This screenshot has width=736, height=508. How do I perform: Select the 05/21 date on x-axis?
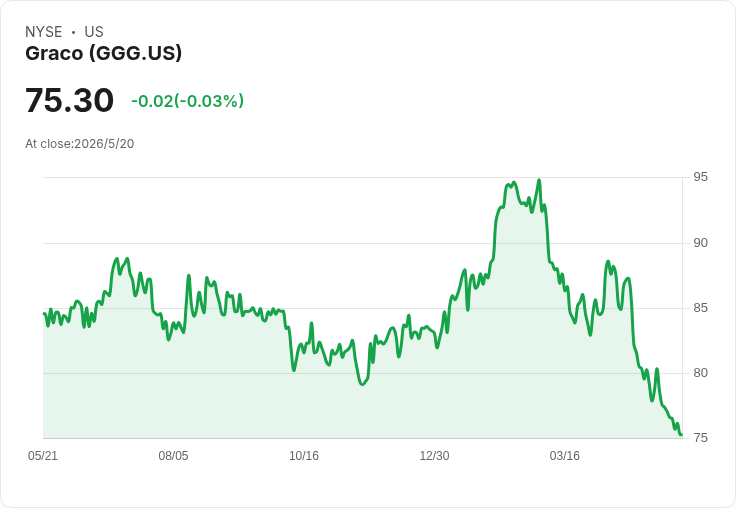[x=43, y=456]
